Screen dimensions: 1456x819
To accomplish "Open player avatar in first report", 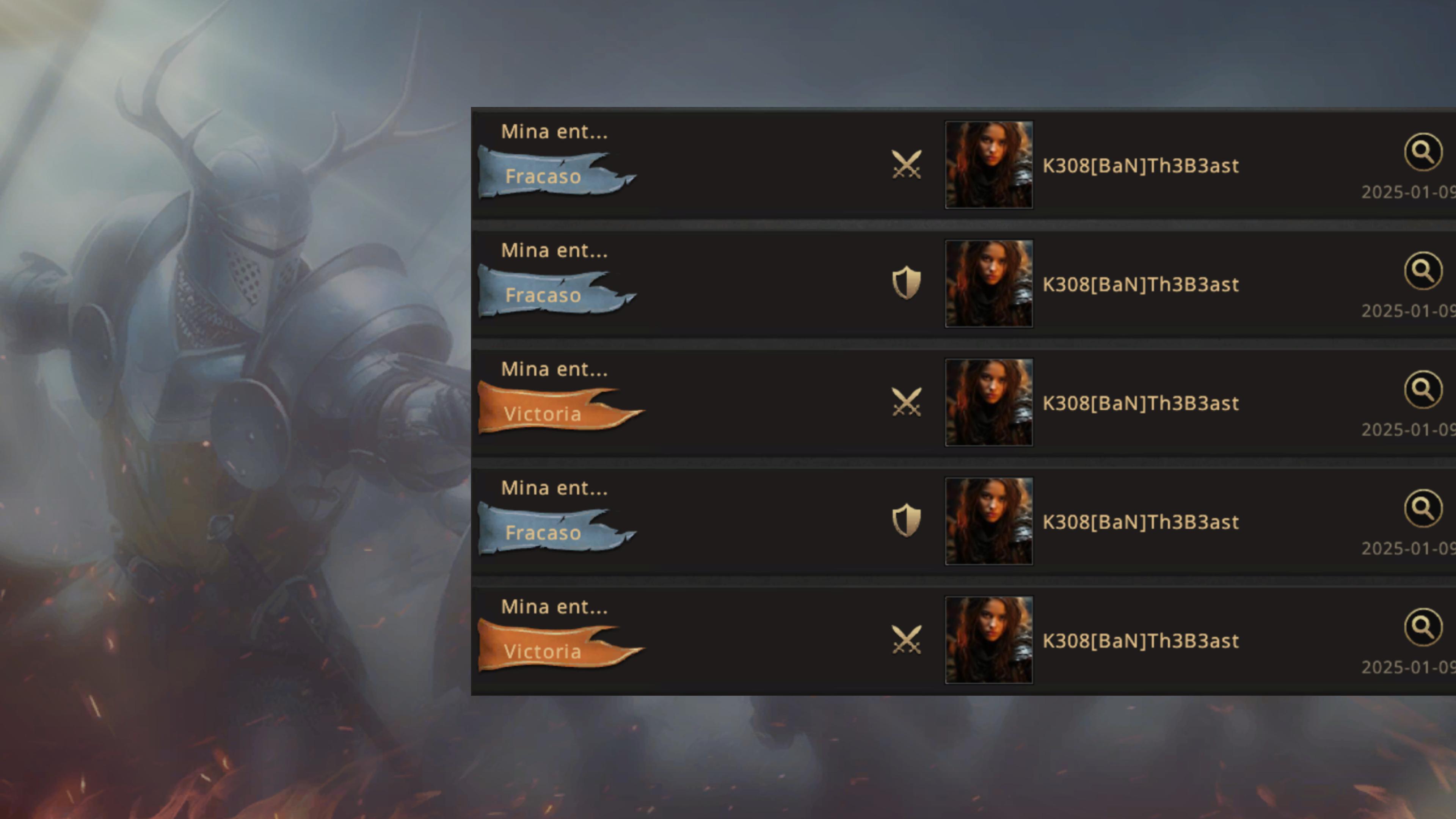I will (989, 165).
